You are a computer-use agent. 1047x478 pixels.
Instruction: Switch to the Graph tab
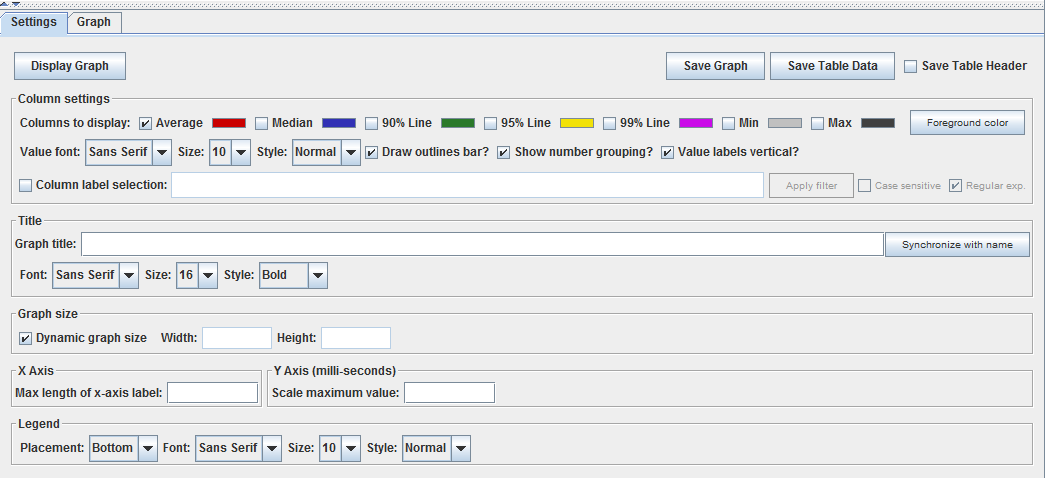click(93, 22)
